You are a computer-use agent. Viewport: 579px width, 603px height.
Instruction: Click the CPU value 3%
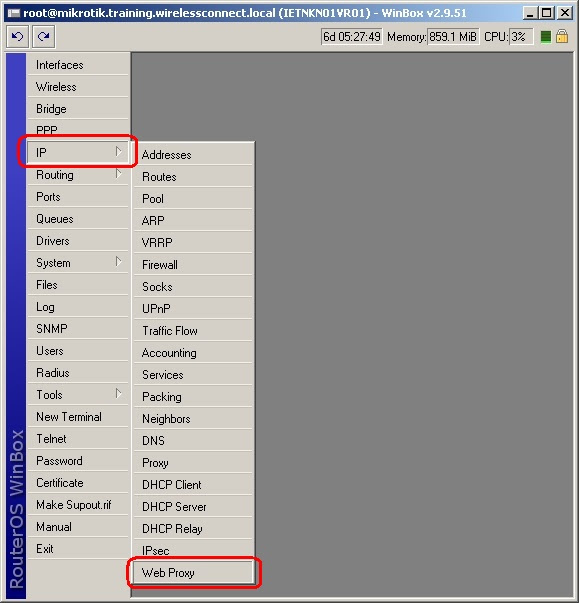tap(521, 37)
